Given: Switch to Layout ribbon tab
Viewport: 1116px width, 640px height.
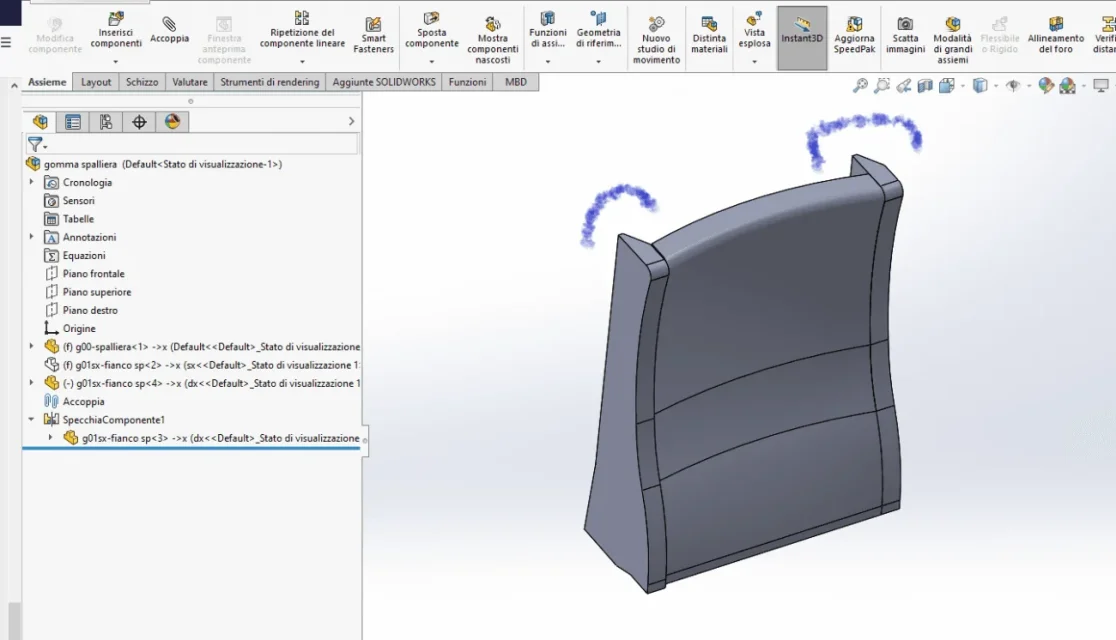Looking at the screenshot, I should (x=96, y=82).
